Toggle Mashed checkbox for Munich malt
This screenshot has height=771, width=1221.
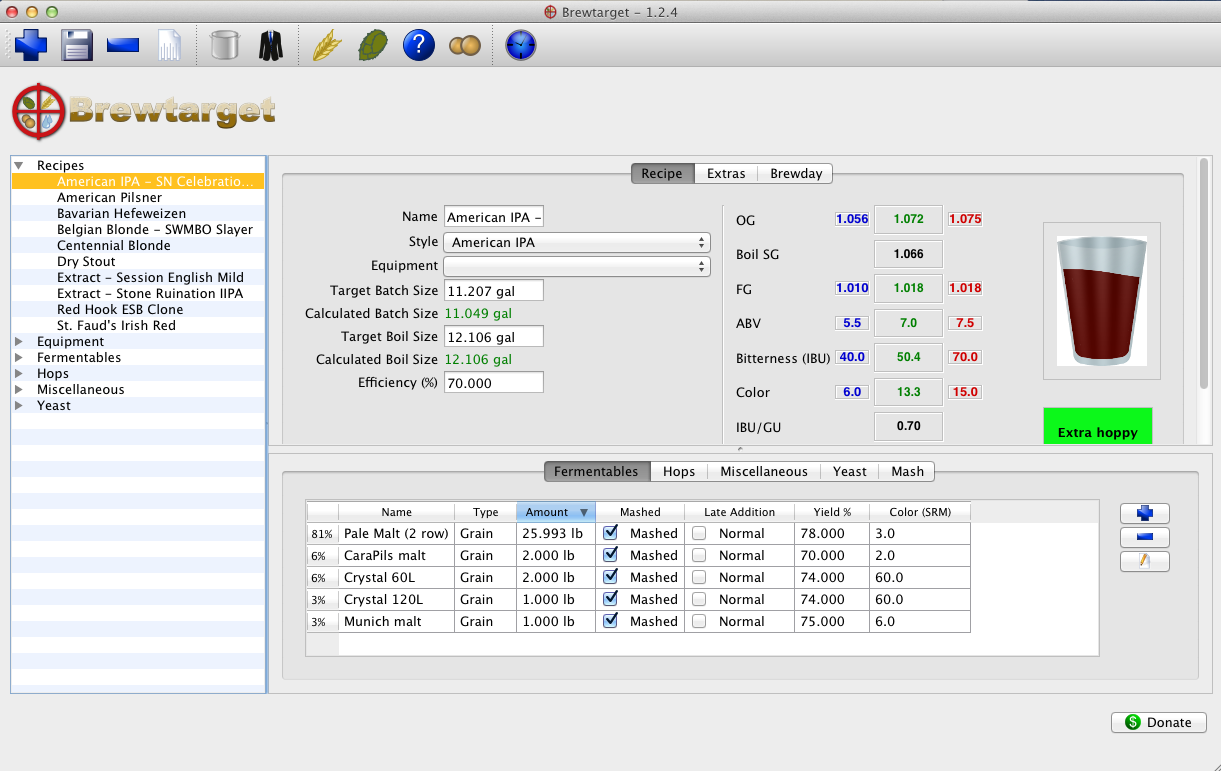(x=610, y=621)
